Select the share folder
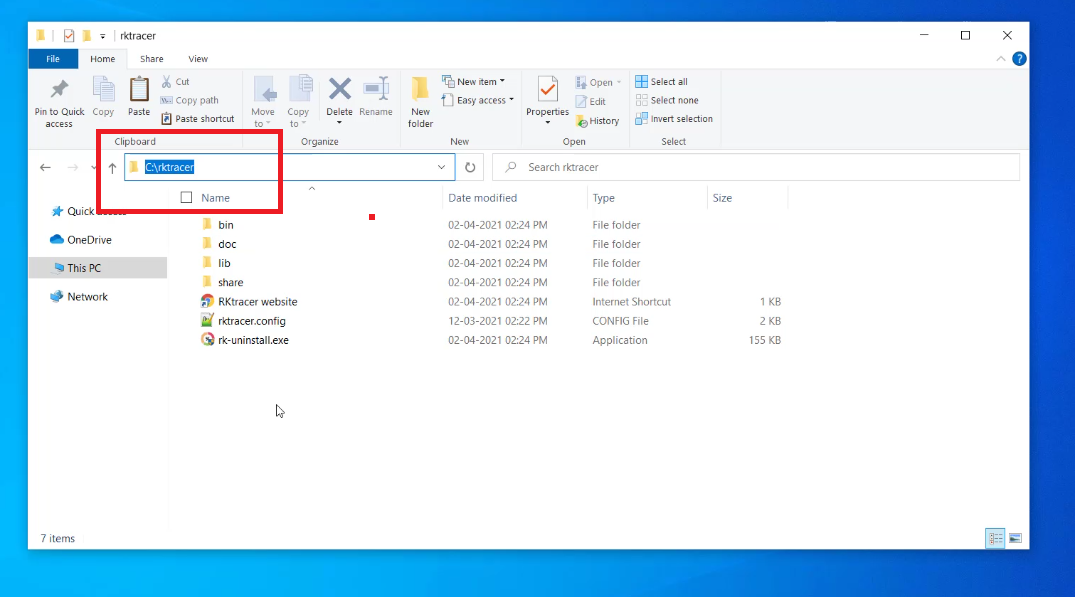The height and width of the screenshot is (597, 1075). pos(223,282)
